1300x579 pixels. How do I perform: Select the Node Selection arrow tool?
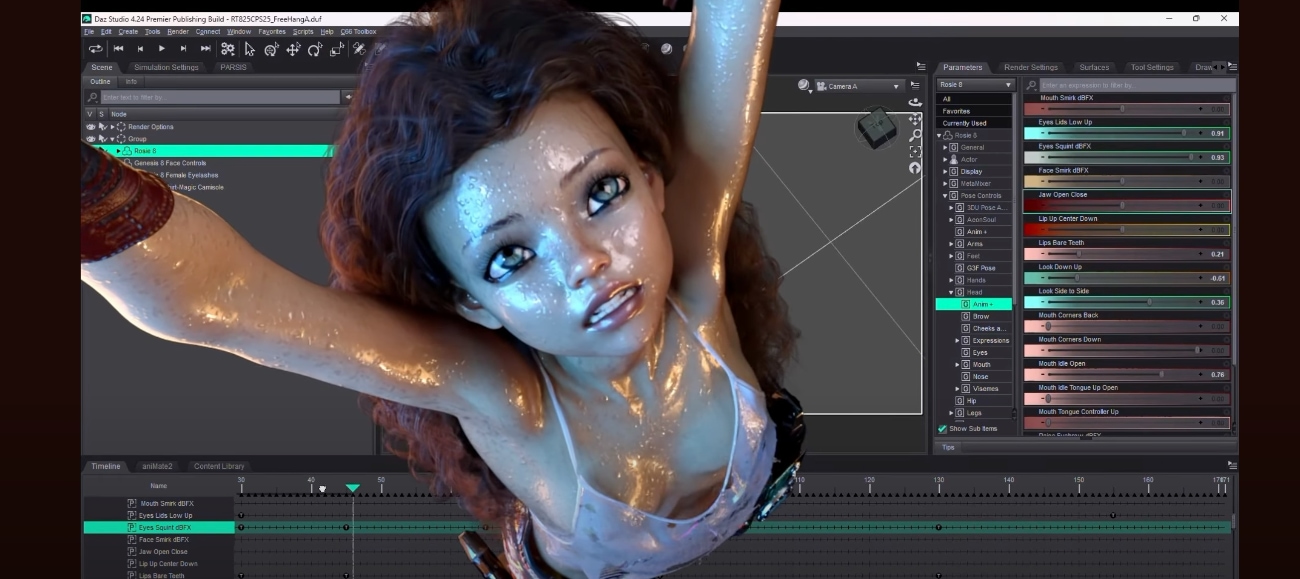click(250, 48)
